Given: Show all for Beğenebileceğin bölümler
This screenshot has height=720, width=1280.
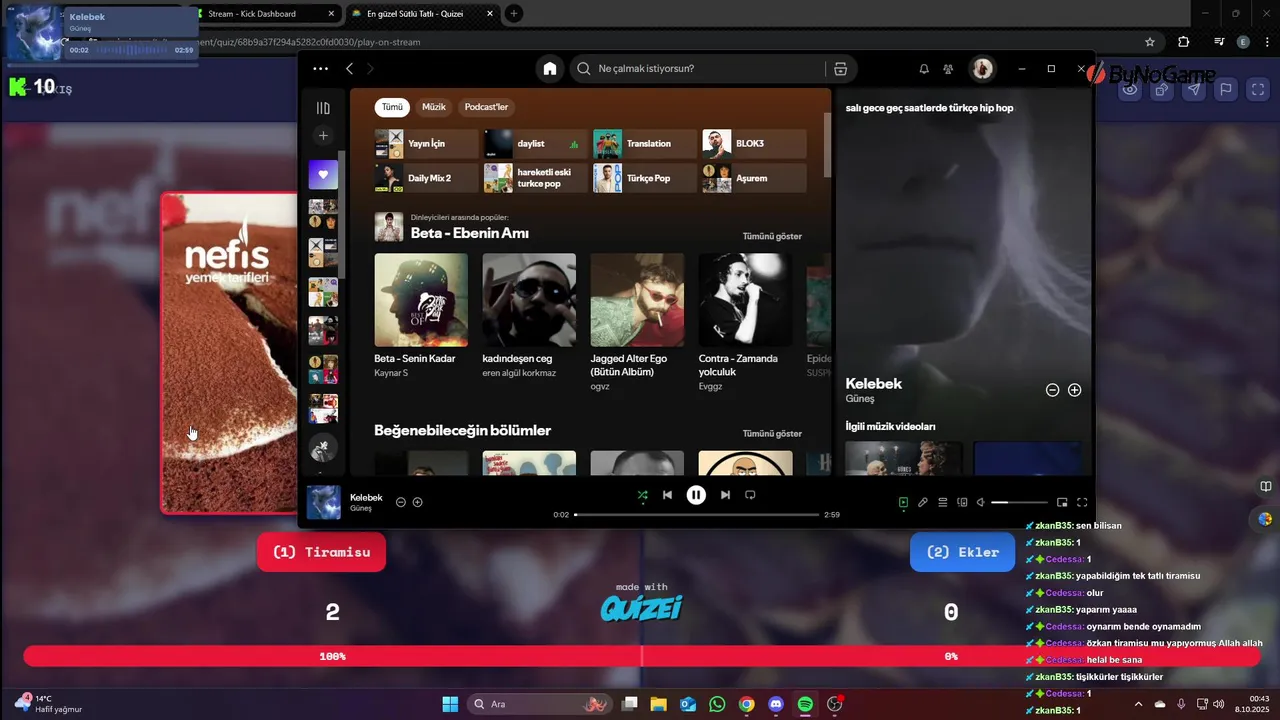Looking at the screenshot, I should tap(772, 433).
